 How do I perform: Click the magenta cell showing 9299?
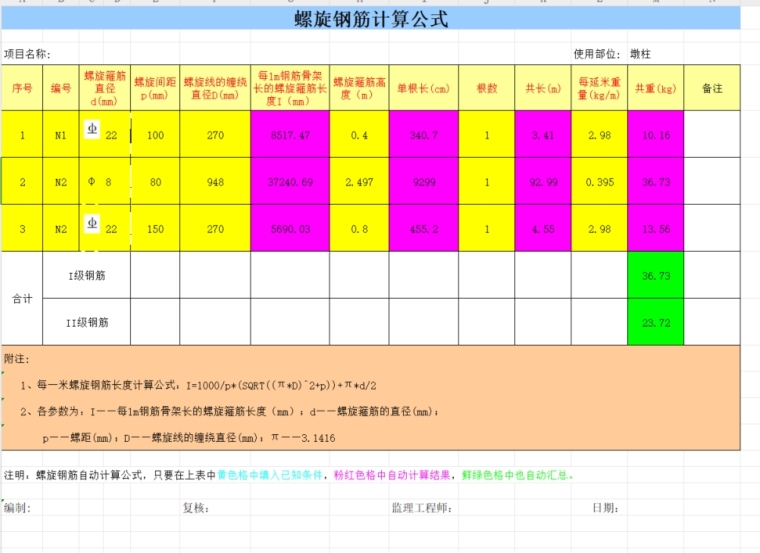tap(424, 182)
